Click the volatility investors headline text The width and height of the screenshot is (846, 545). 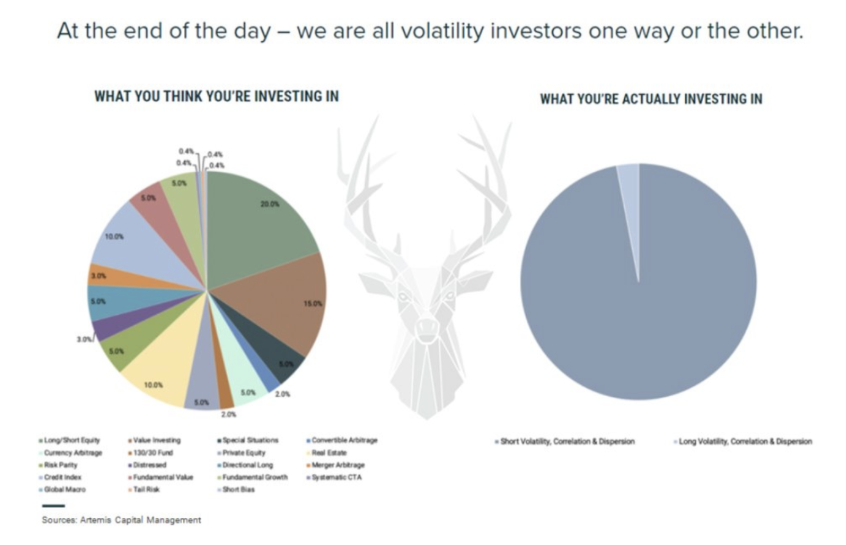point(430,31)
